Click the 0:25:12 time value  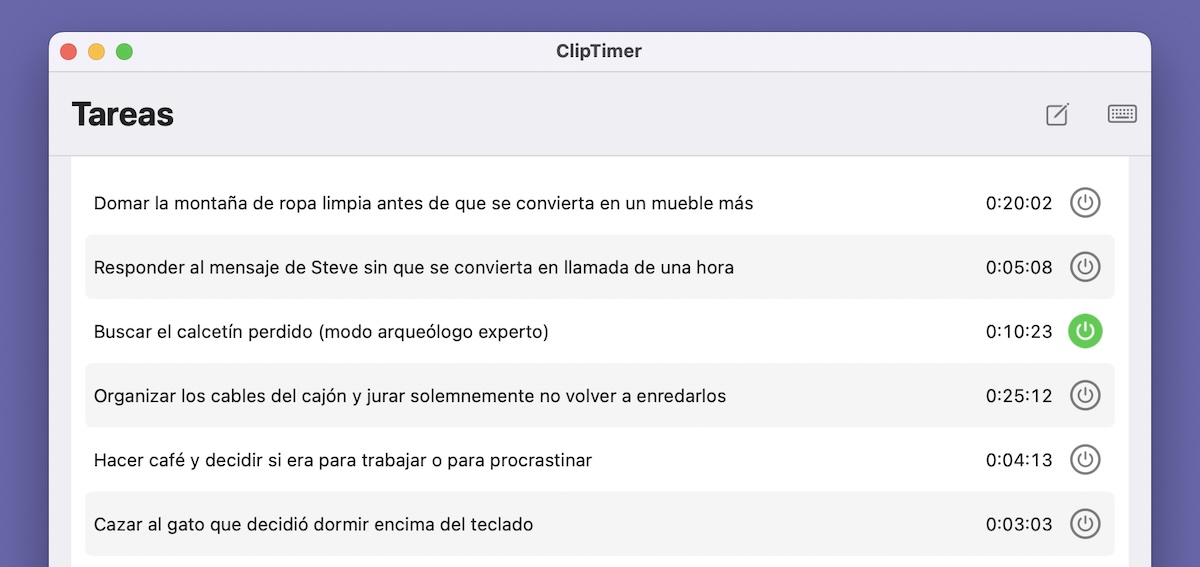pyautogui.click(x=1019, y=395)
